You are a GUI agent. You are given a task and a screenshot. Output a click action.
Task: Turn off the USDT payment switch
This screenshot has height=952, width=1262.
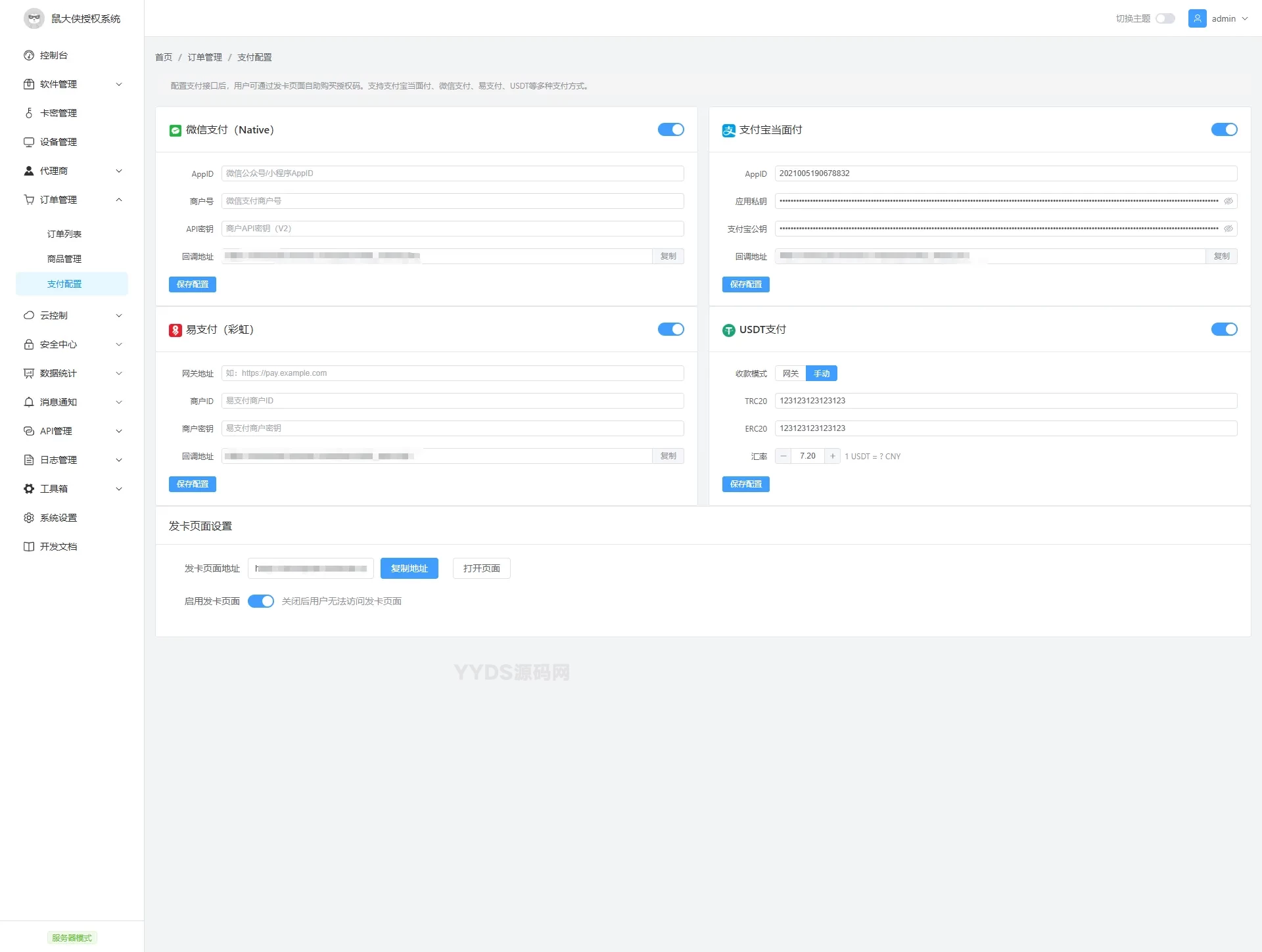tap(1224, 329)
